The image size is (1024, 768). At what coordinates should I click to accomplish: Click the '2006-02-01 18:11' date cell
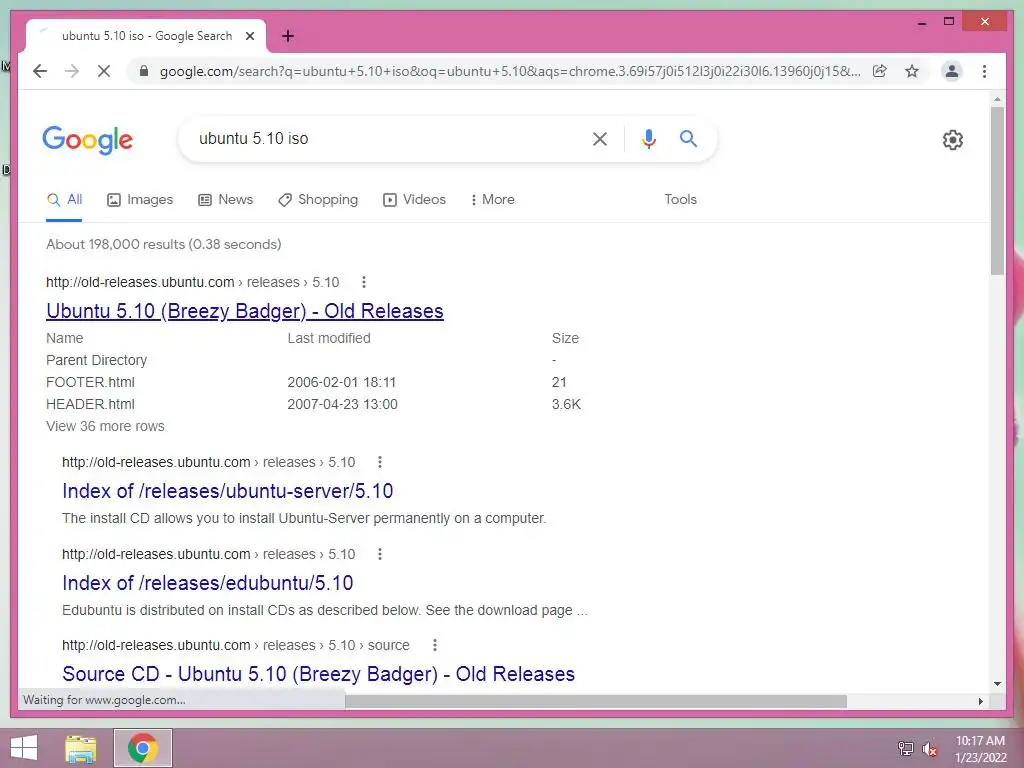(342, 382)
